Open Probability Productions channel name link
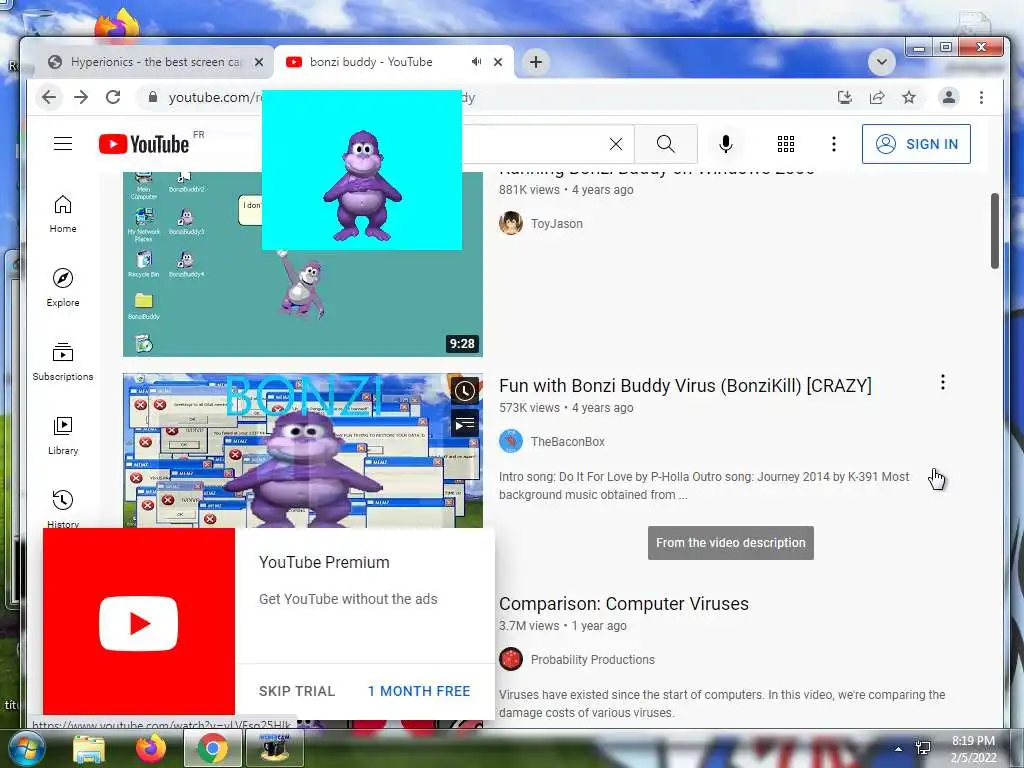Viewport: 1024px width, 768px height. click(592, 660)
